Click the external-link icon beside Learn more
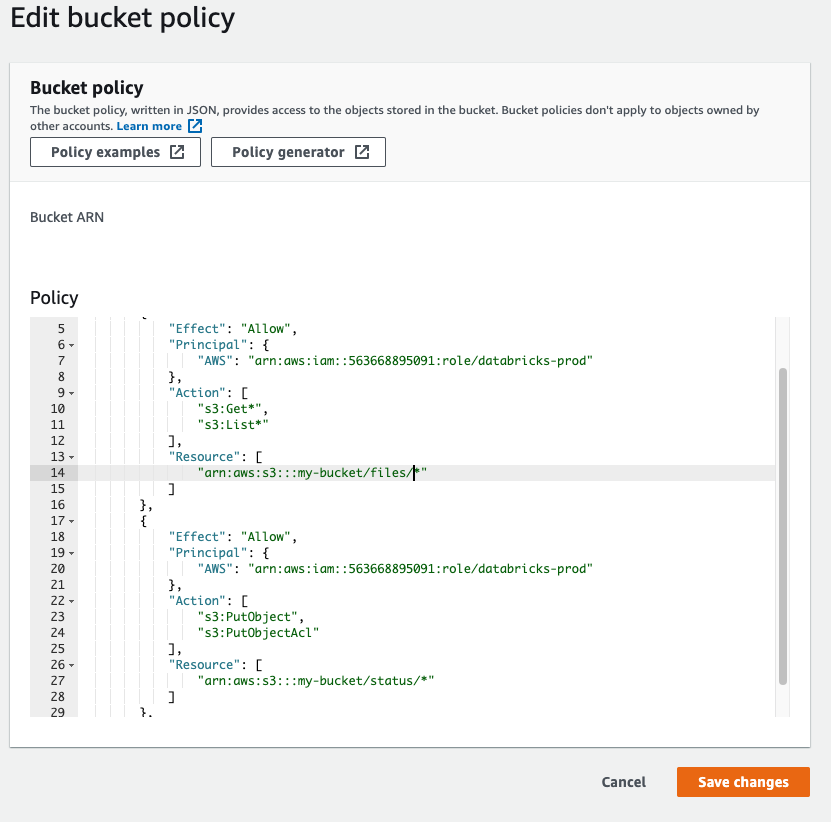The width and height of the screenshot is (831, 822). click(196, 126)
